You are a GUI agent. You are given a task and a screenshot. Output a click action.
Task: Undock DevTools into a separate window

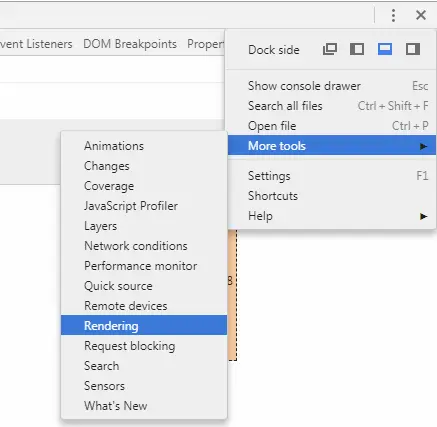click(330, 49)
